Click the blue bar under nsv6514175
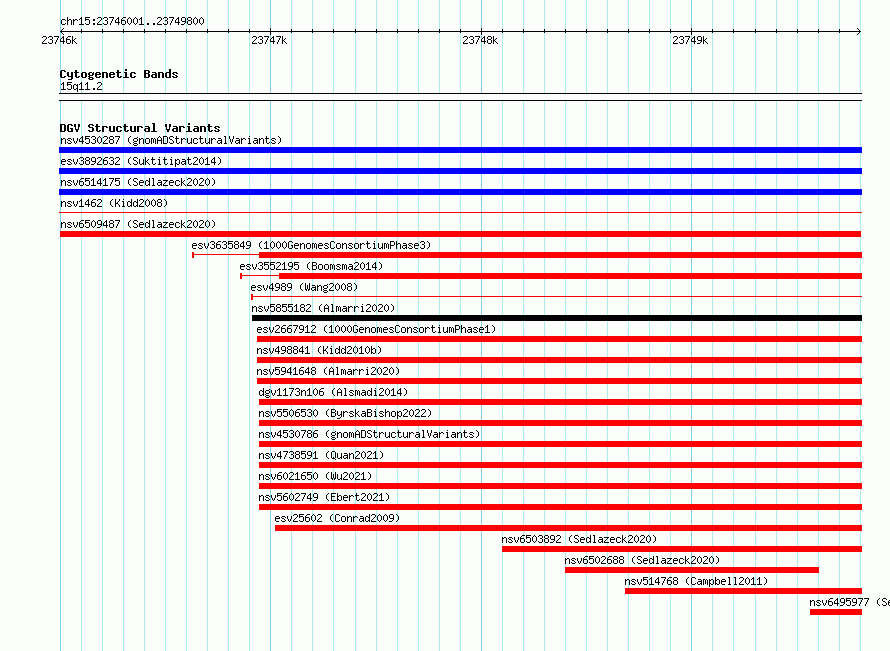This screenshot has height=651, width=890. 460,192
